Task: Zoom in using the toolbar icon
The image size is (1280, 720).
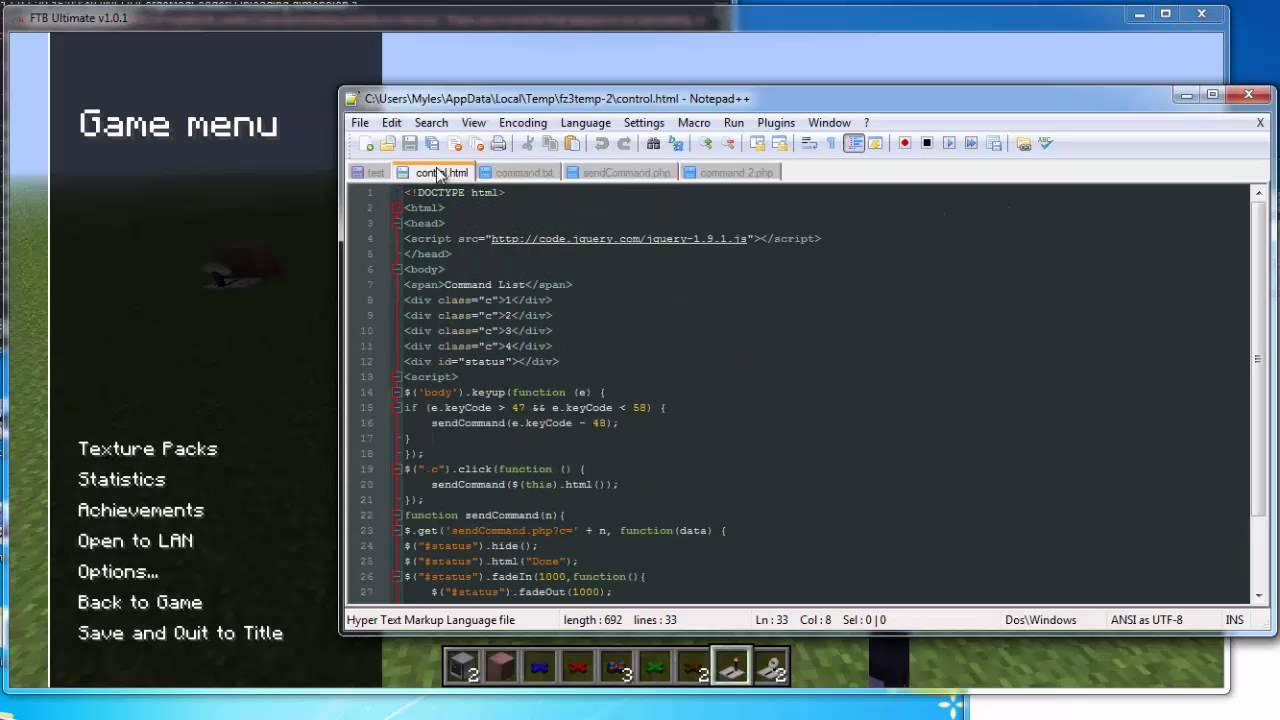Action: pyautogui.click(x=706, y=143)
